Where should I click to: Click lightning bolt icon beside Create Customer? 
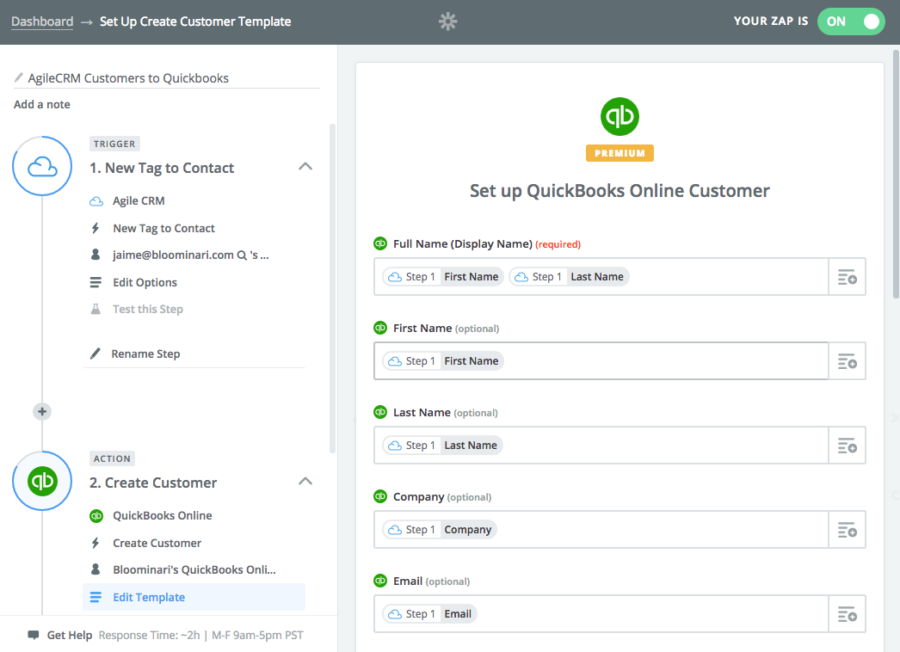point(95,543)
